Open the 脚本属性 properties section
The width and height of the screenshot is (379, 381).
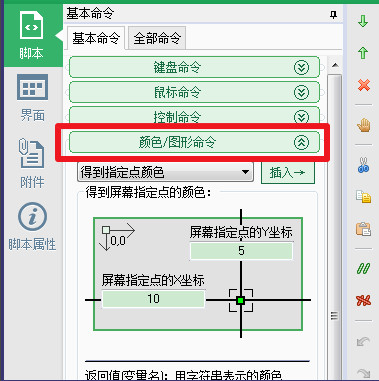(x=32, y=227)
